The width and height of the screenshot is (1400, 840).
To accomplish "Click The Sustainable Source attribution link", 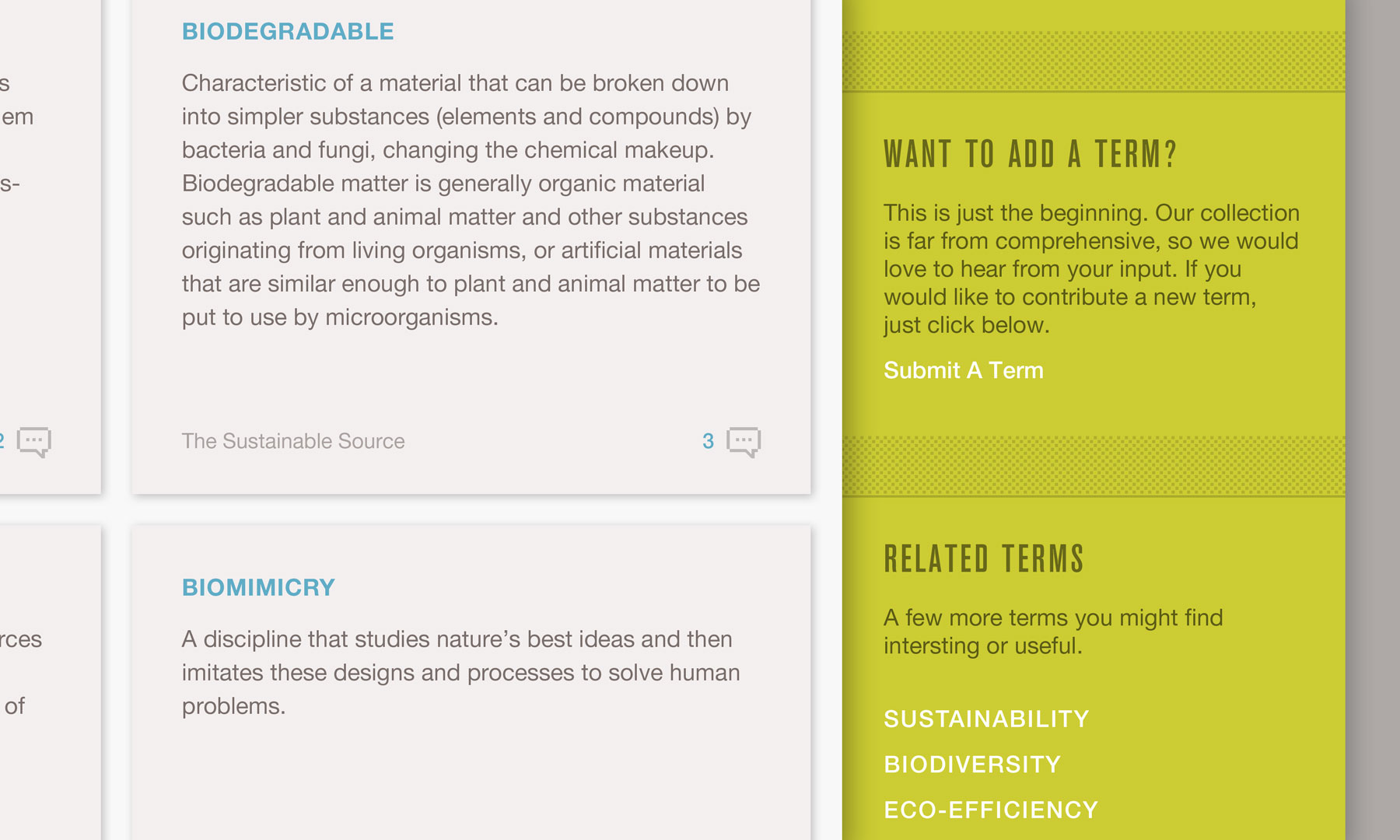I will 292,441.
